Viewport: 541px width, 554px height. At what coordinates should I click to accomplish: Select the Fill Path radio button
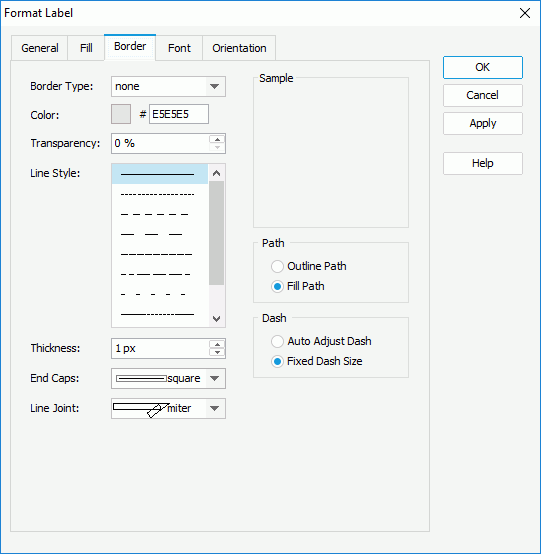tap(277, 286)
